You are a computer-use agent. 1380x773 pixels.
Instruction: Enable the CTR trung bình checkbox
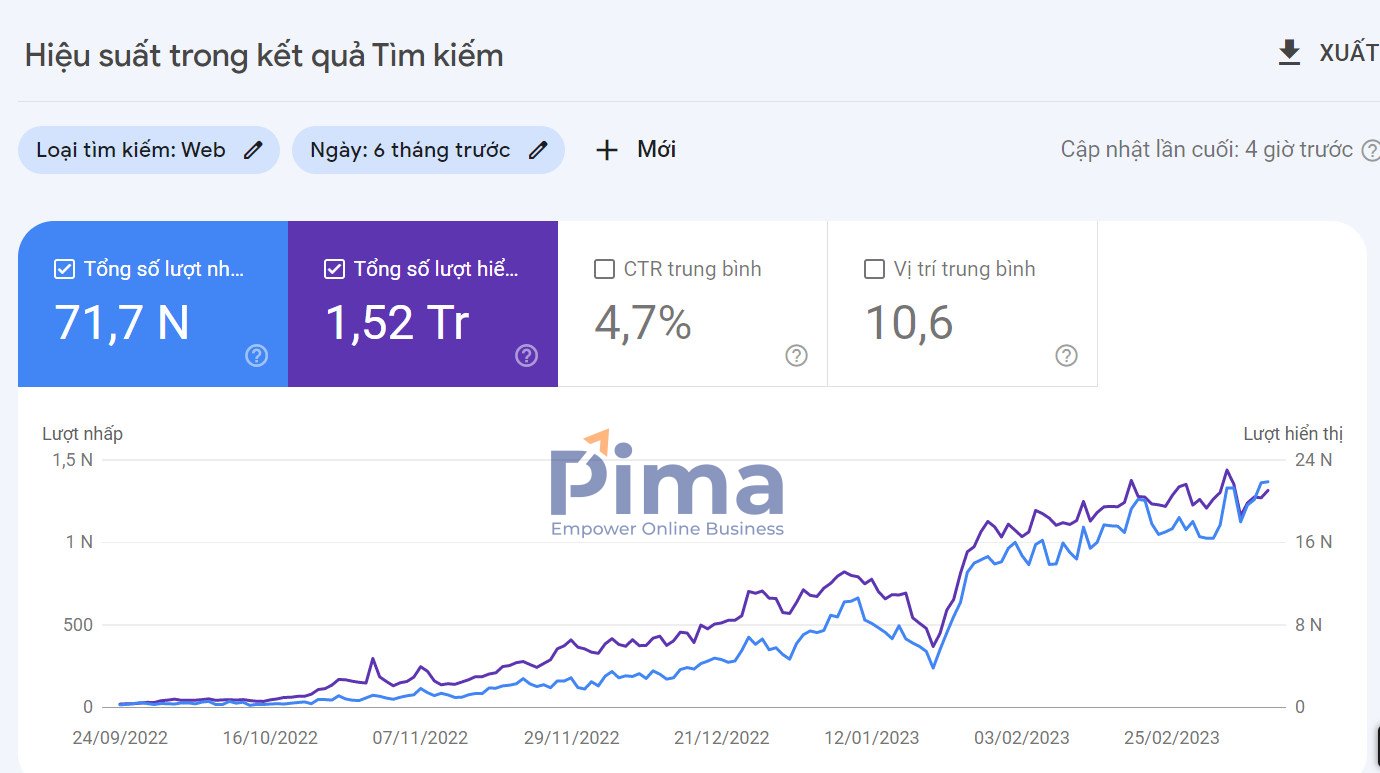pyautogui.click(x=604, y=269)
